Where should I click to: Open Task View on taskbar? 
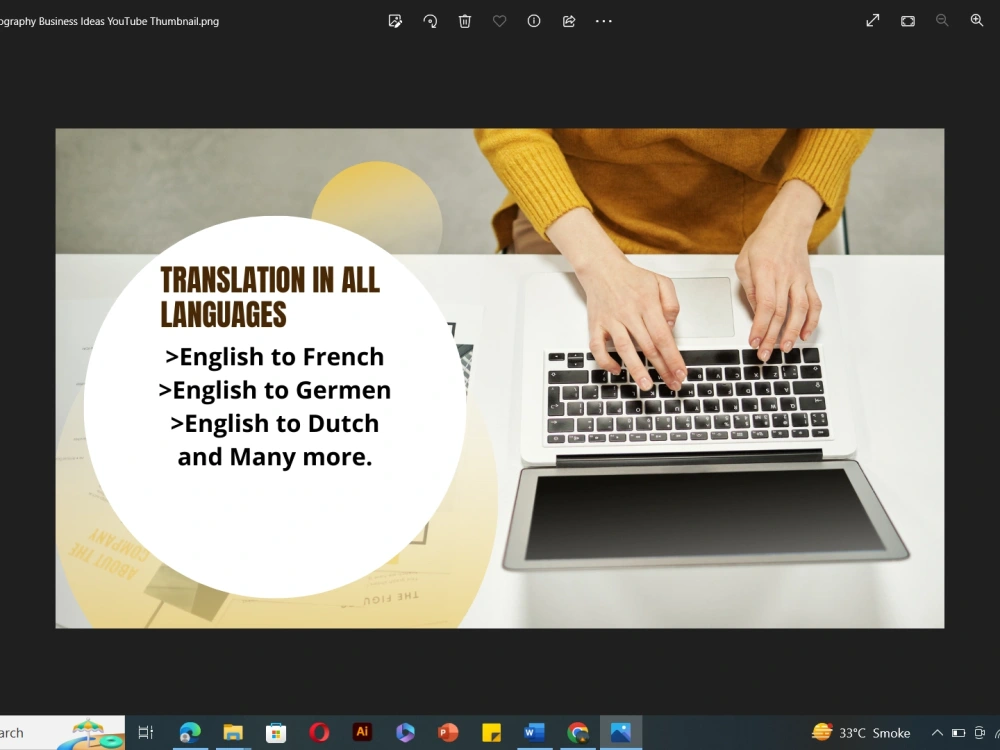click(x=146, y=733)
